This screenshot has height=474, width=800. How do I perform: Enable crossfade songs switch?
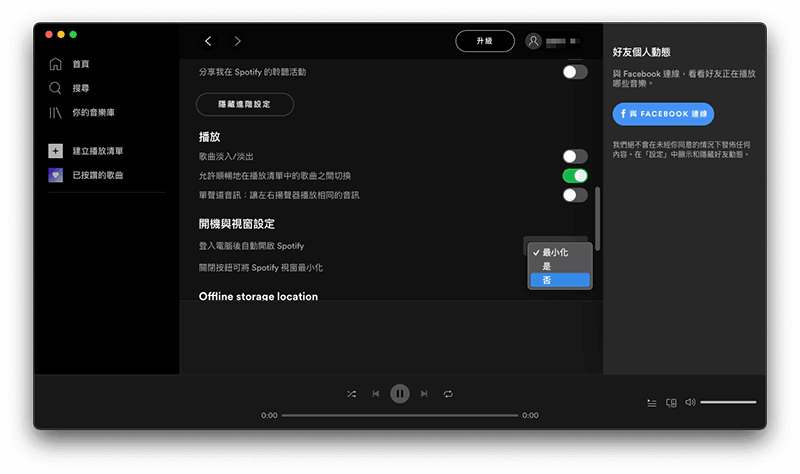(575, 156)
